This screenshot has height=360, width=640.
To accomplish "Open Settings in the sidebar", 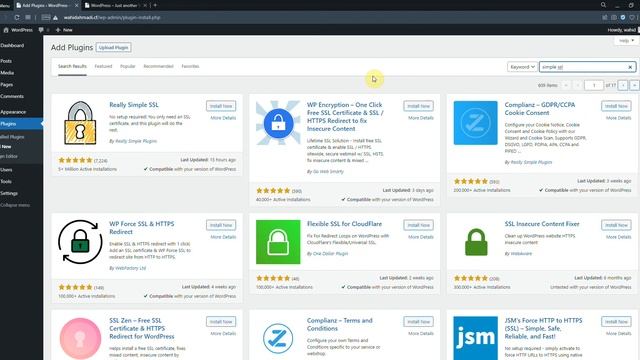I will pos(9,193).
